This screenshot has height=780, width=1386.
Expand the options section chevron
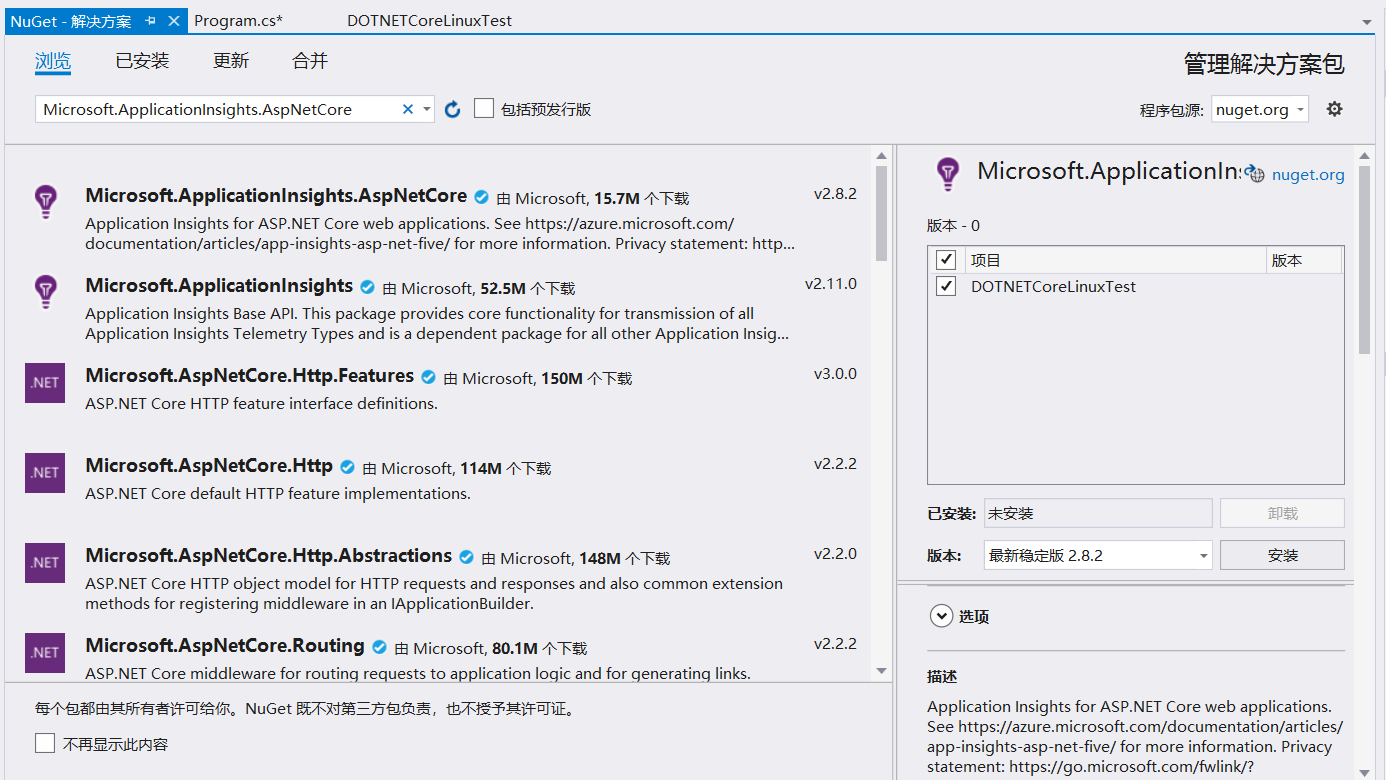coord(941,616)
